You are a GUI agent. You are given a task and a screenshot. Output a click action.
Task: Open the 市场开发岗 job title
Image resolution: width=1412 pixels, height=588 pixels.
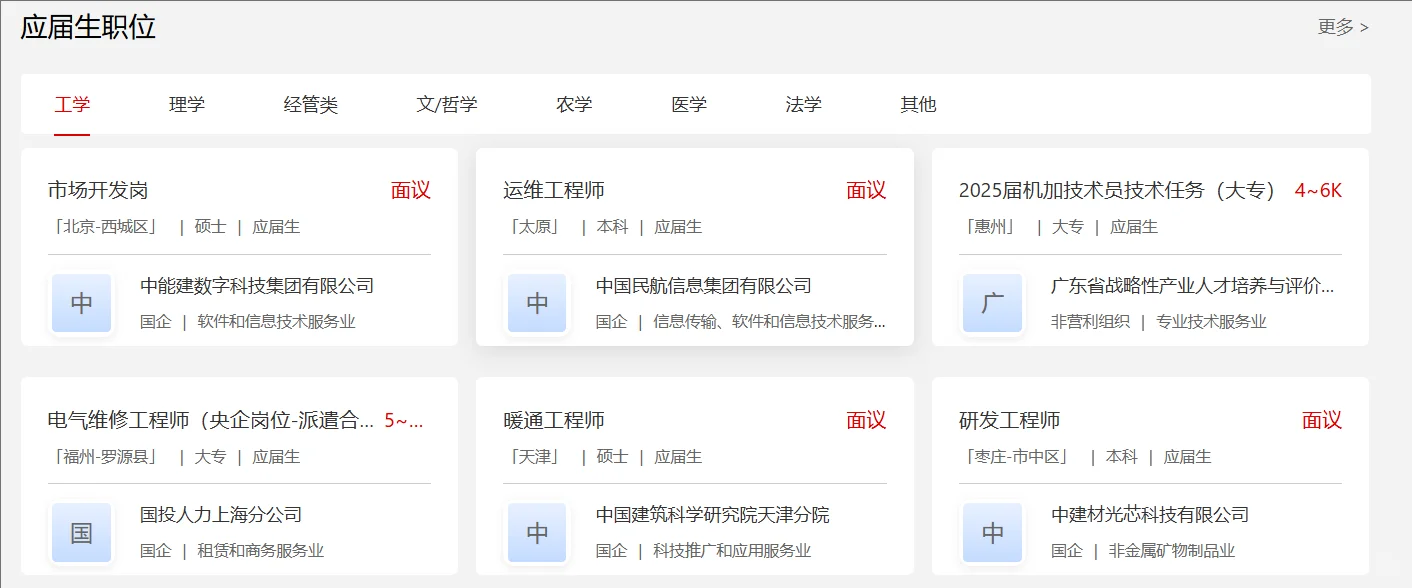tap(98, 190)
